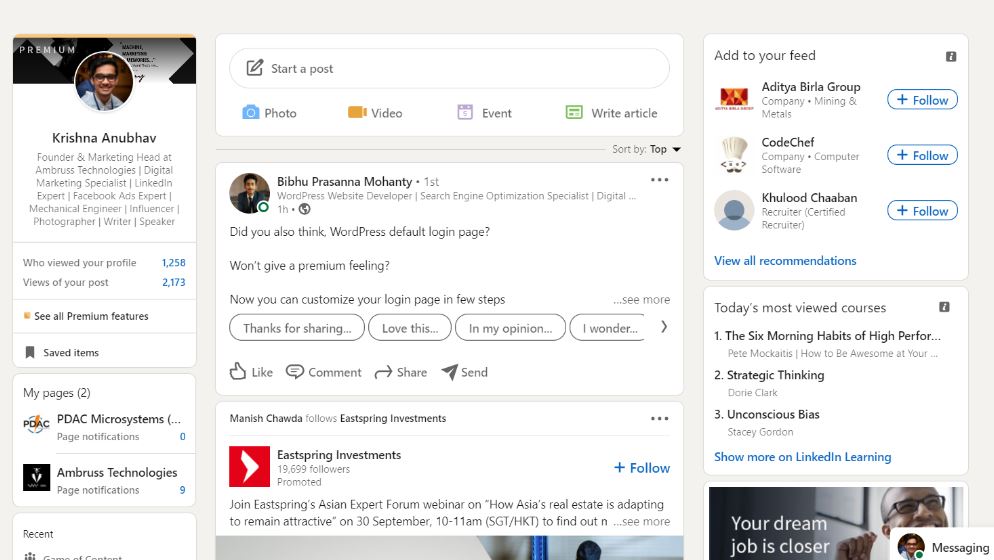Open Views of your post stats
Viewport: 994px width, 560px height.
point(104,282)
